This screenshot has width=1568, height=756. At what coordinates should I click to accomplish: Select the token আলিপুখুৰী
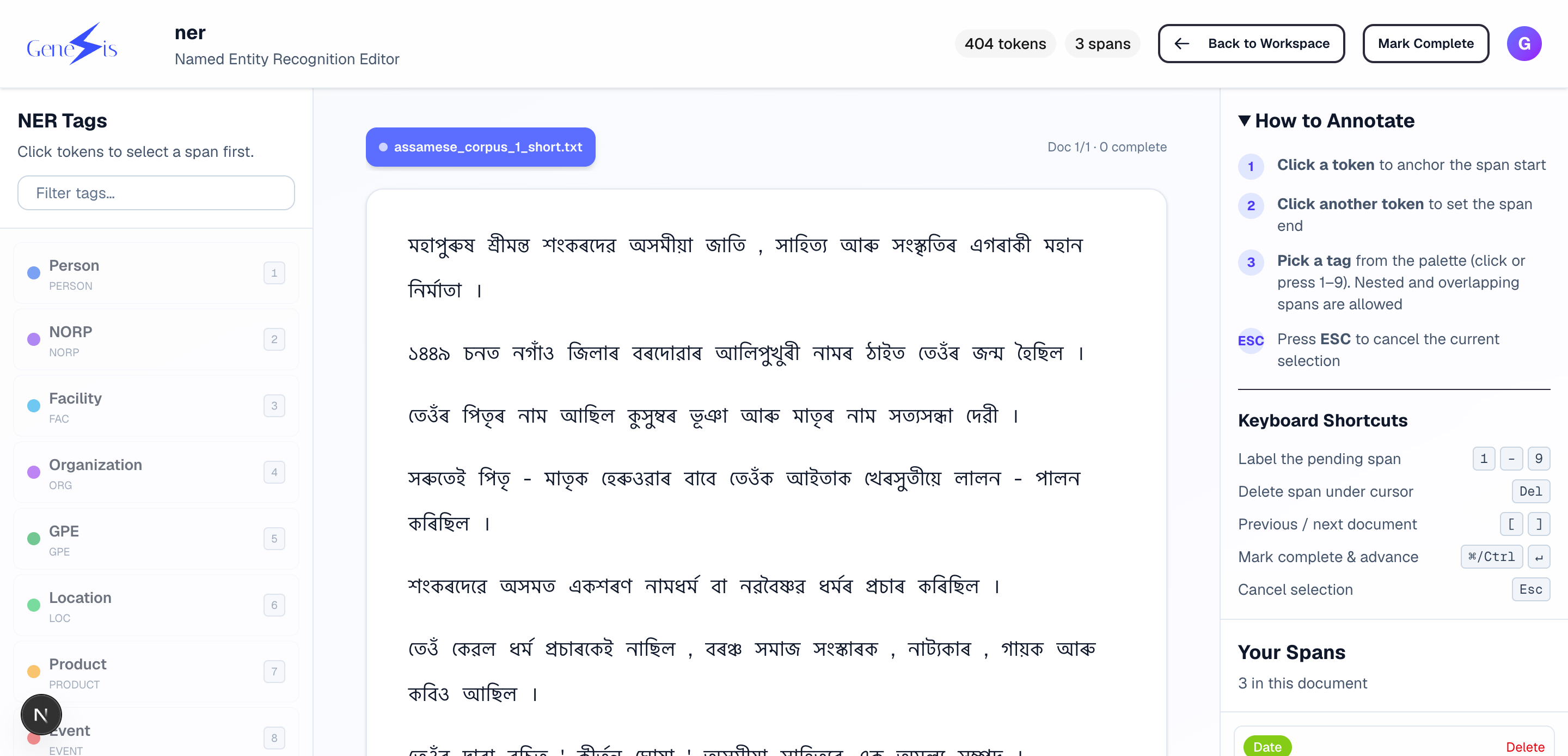click(757, 353)
